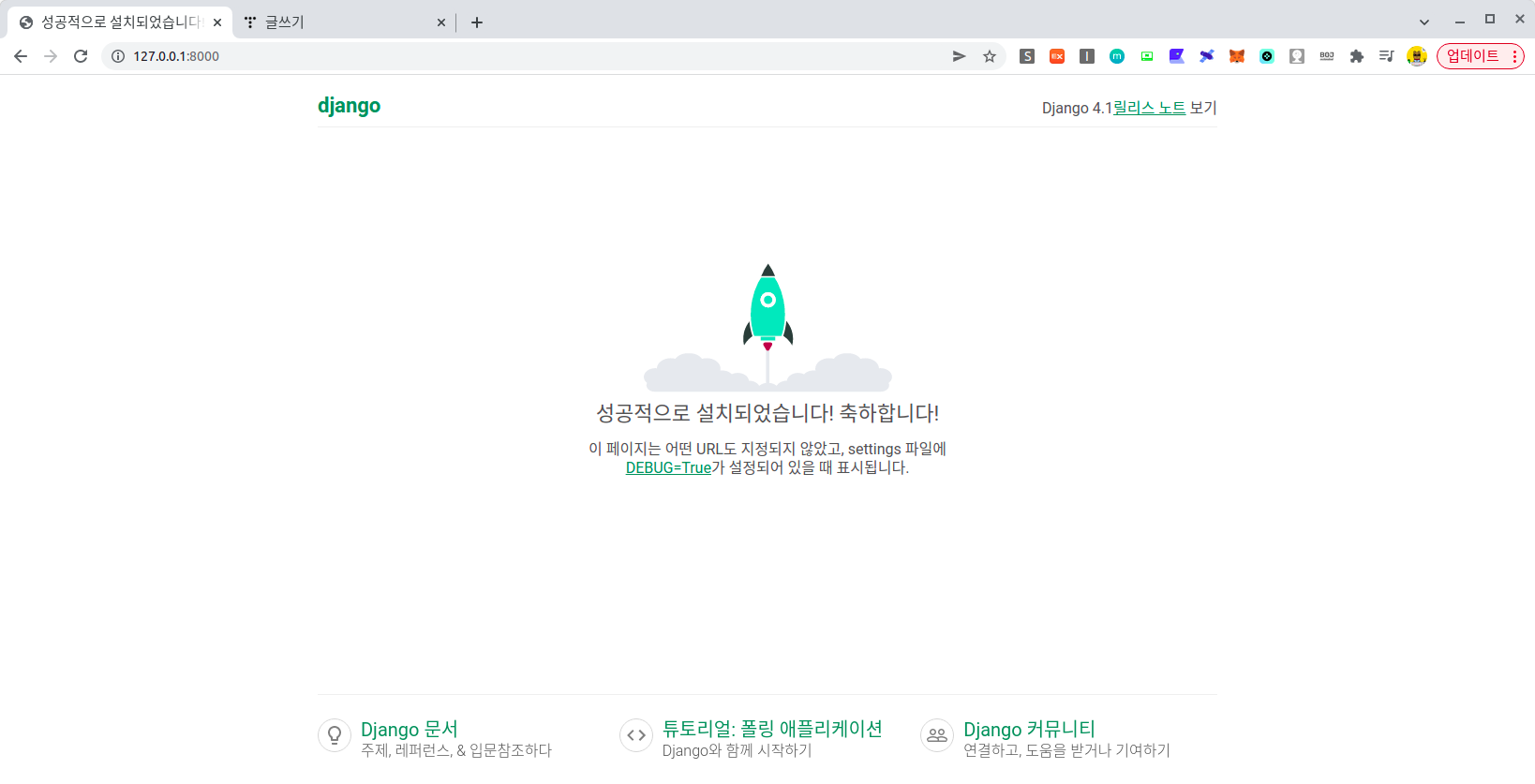
Task: Open the 릴리스 노트 release notes link
Action: (1149, 108)
